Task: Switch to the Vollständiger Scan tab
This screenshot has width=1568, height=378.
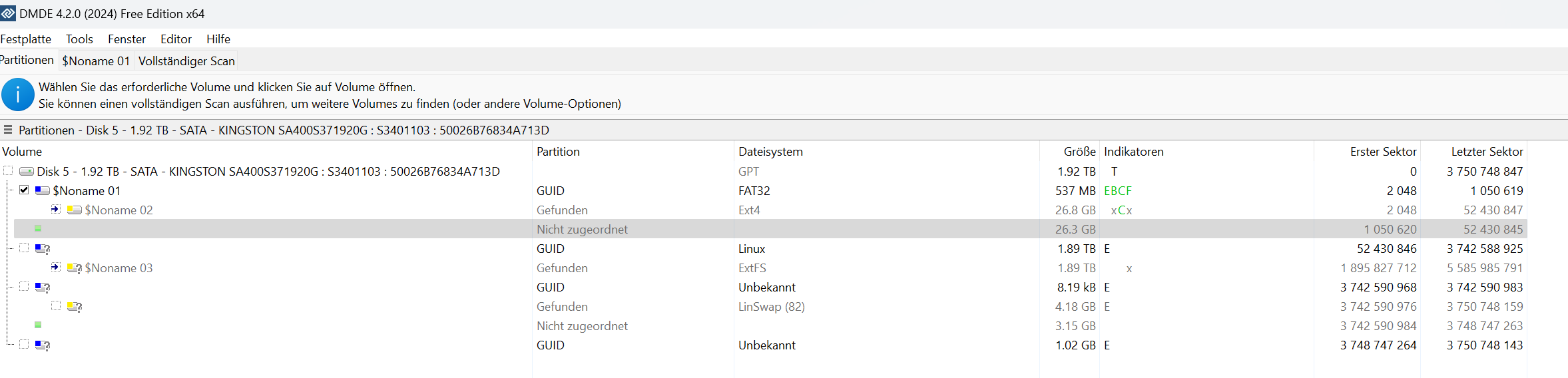Action: pos(186,61)
